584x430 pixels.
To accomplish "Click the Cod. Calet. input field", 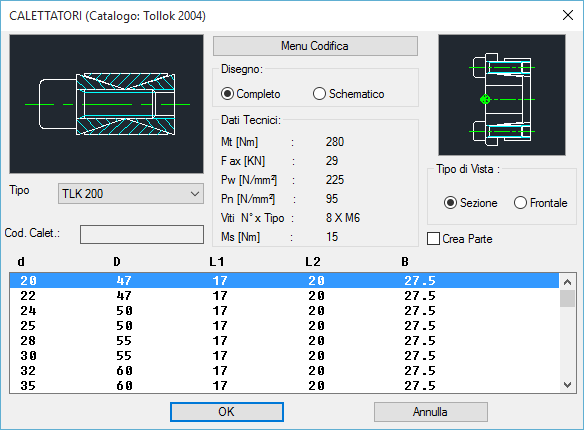I will 142,234.
